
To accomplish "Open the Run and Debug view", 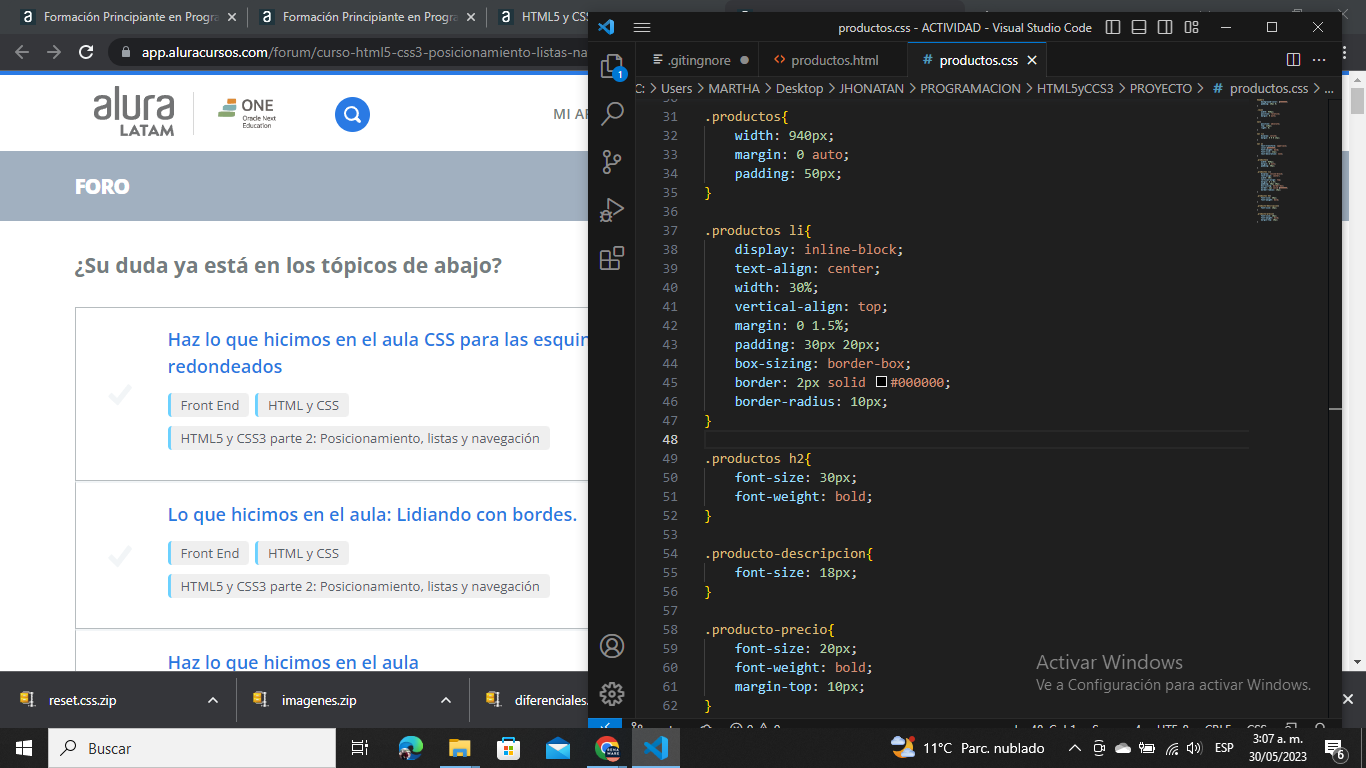I will tap(611, 210).
